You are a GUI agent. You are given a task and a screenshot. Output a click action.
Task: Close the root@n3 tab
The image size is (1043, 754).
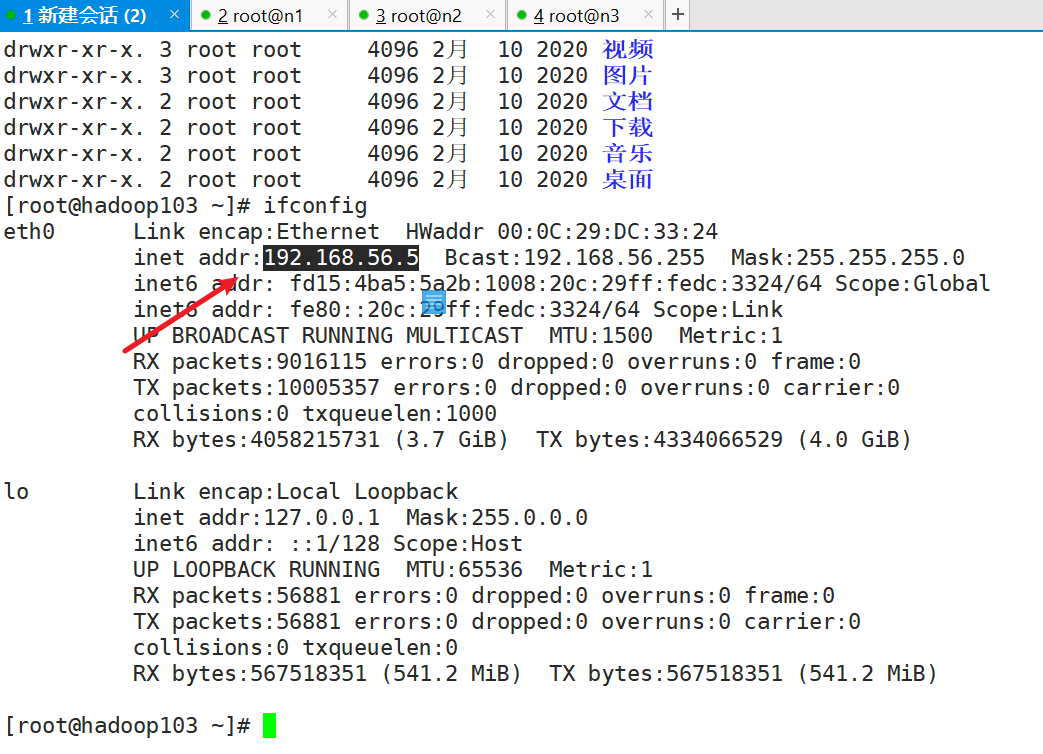649,14
